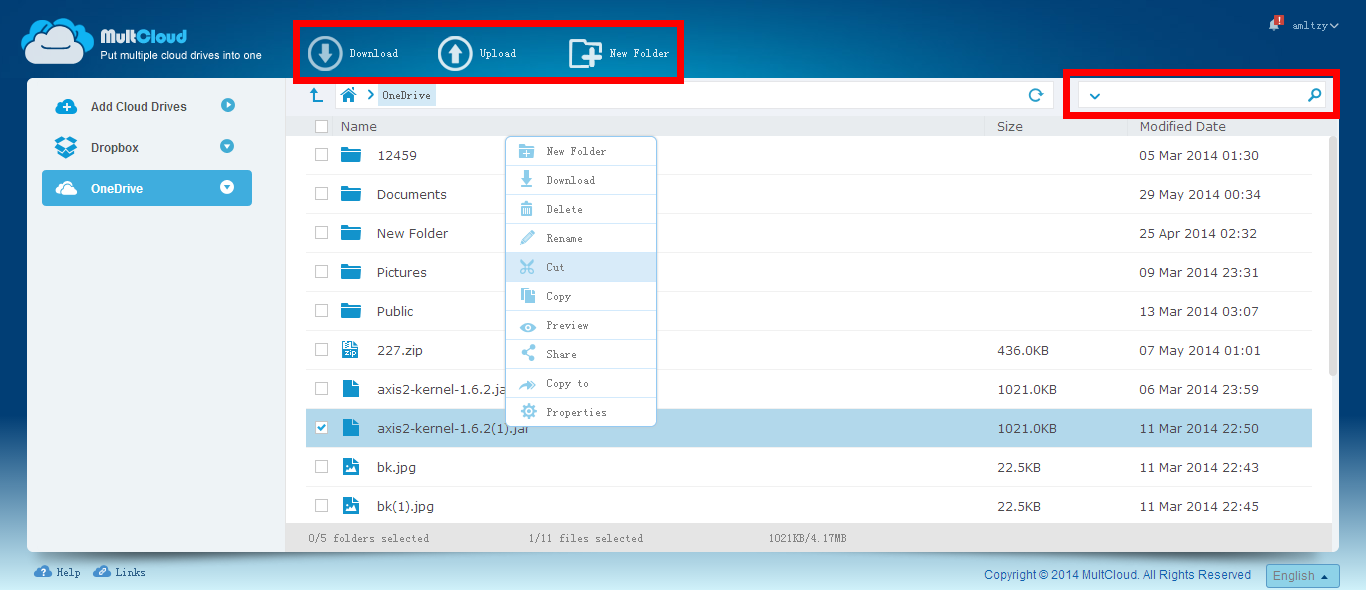Screen dimensions: 1366x590
Task: Choose Share from context menu
Action: tap(581, 354)
